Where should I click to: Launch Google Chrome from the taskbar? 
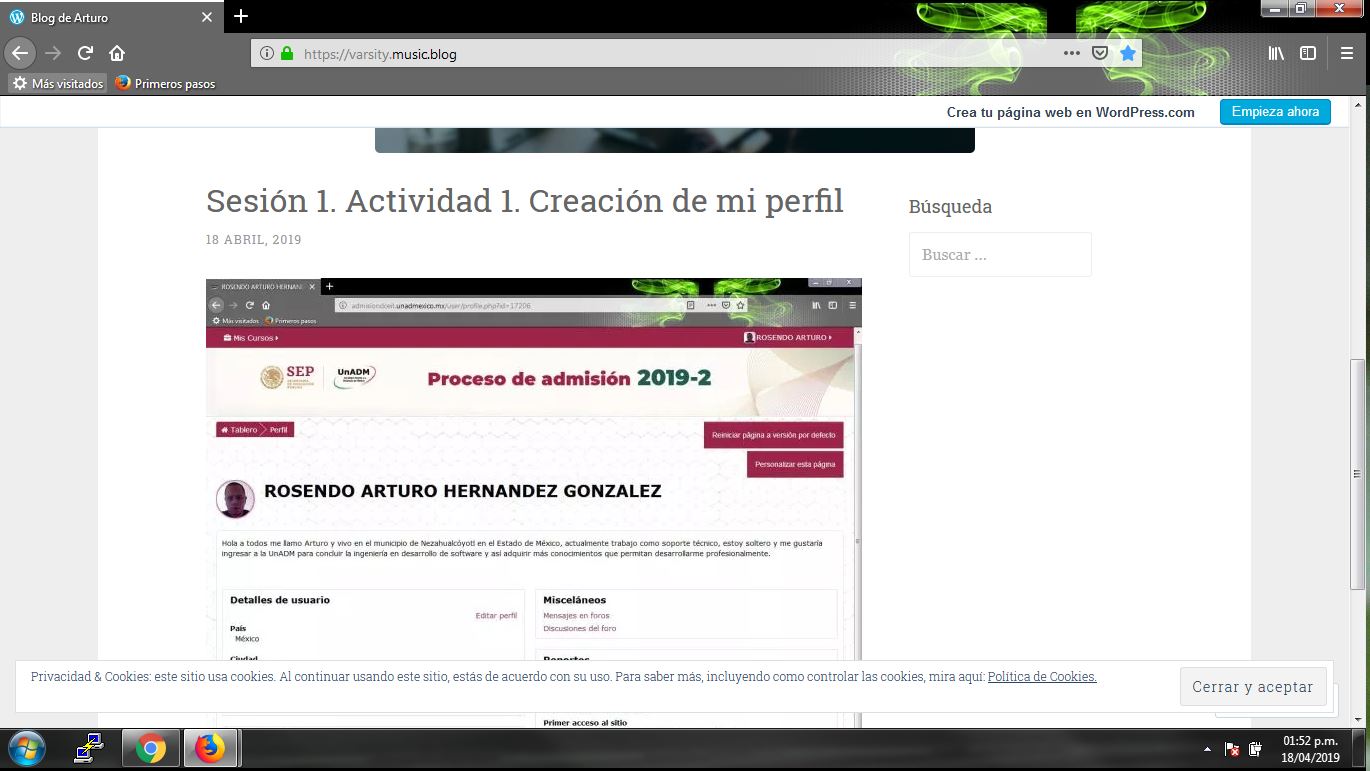tap(151, 748)
